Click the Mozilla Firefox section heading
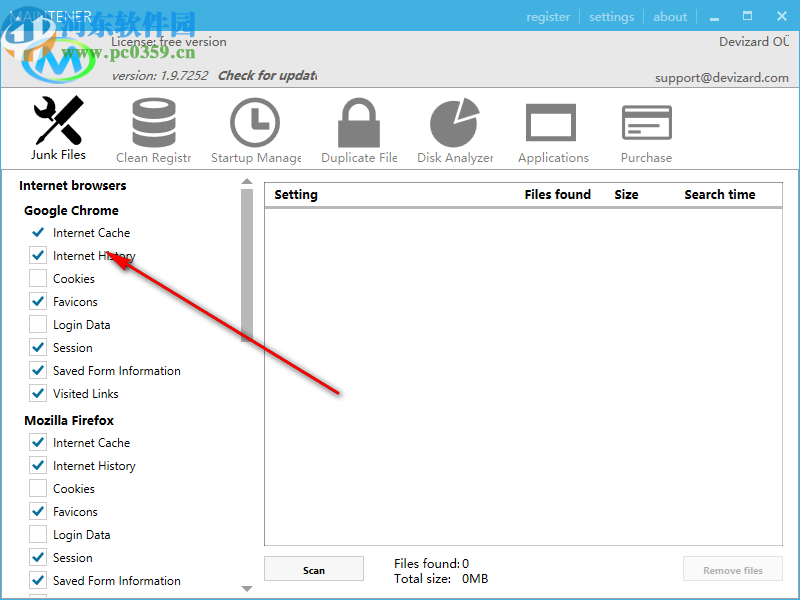Image resolution: width=800 pixels, height=600 pixels. click(69, 420)
